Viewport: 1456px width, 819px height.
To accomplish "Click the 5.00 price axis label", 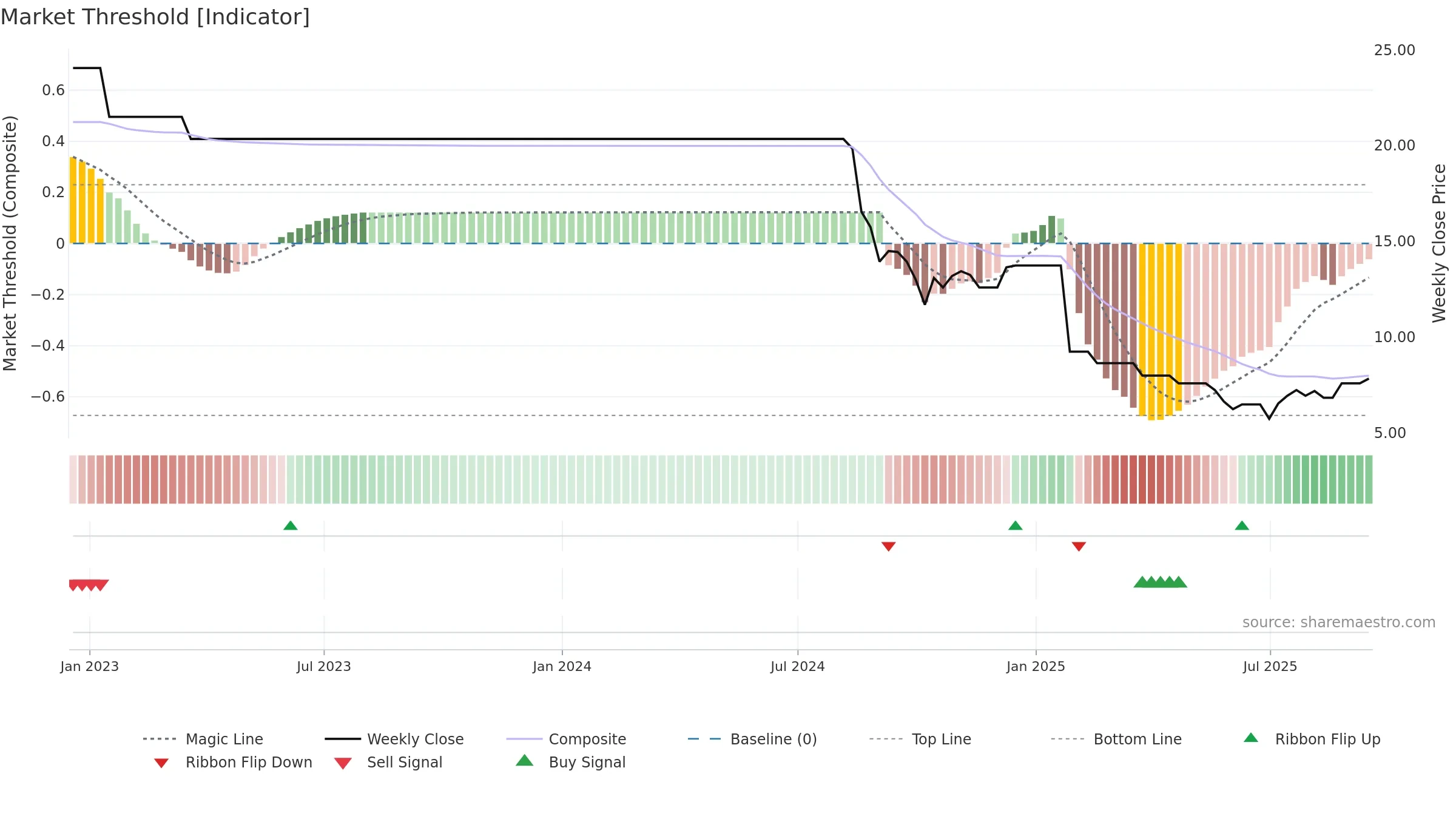I will click(1390, 433).
